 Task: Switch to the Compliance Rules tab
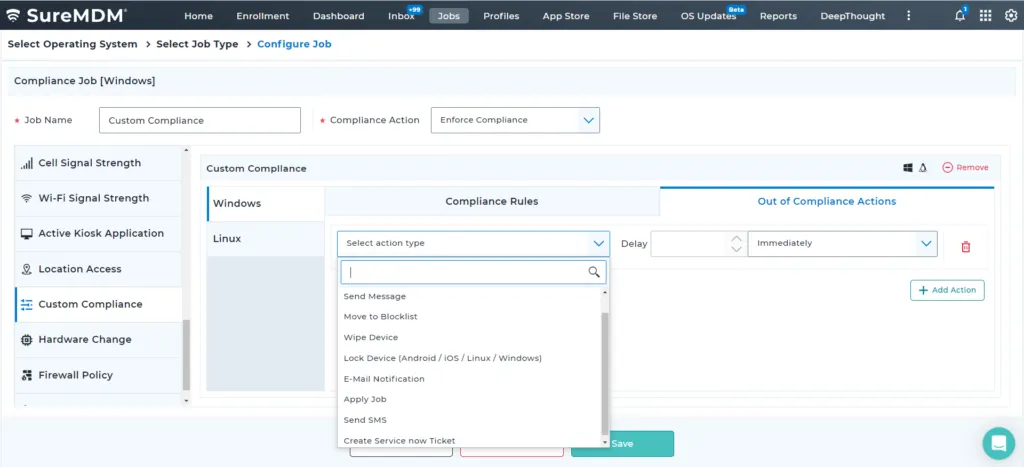coord(492,201)
